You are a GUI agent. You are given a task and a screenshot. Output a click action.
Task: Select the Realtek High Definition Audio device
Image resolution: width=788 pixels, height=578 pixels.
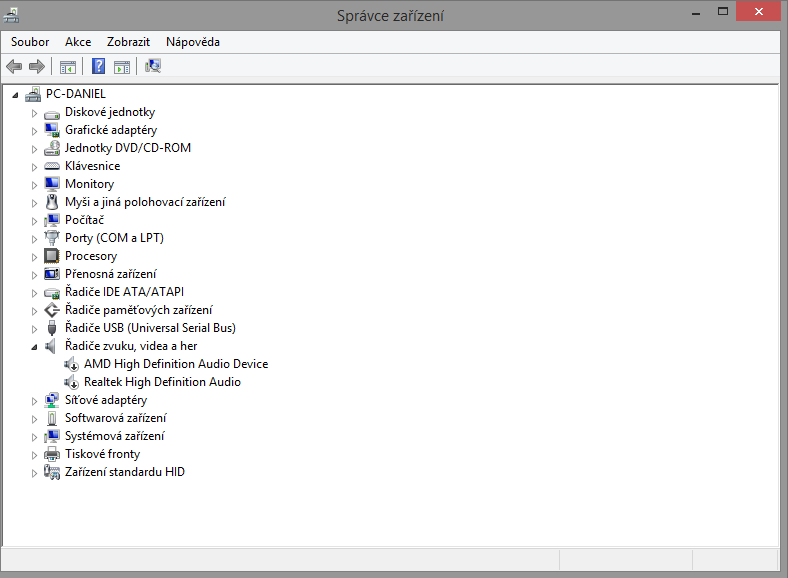pos(162,382)
